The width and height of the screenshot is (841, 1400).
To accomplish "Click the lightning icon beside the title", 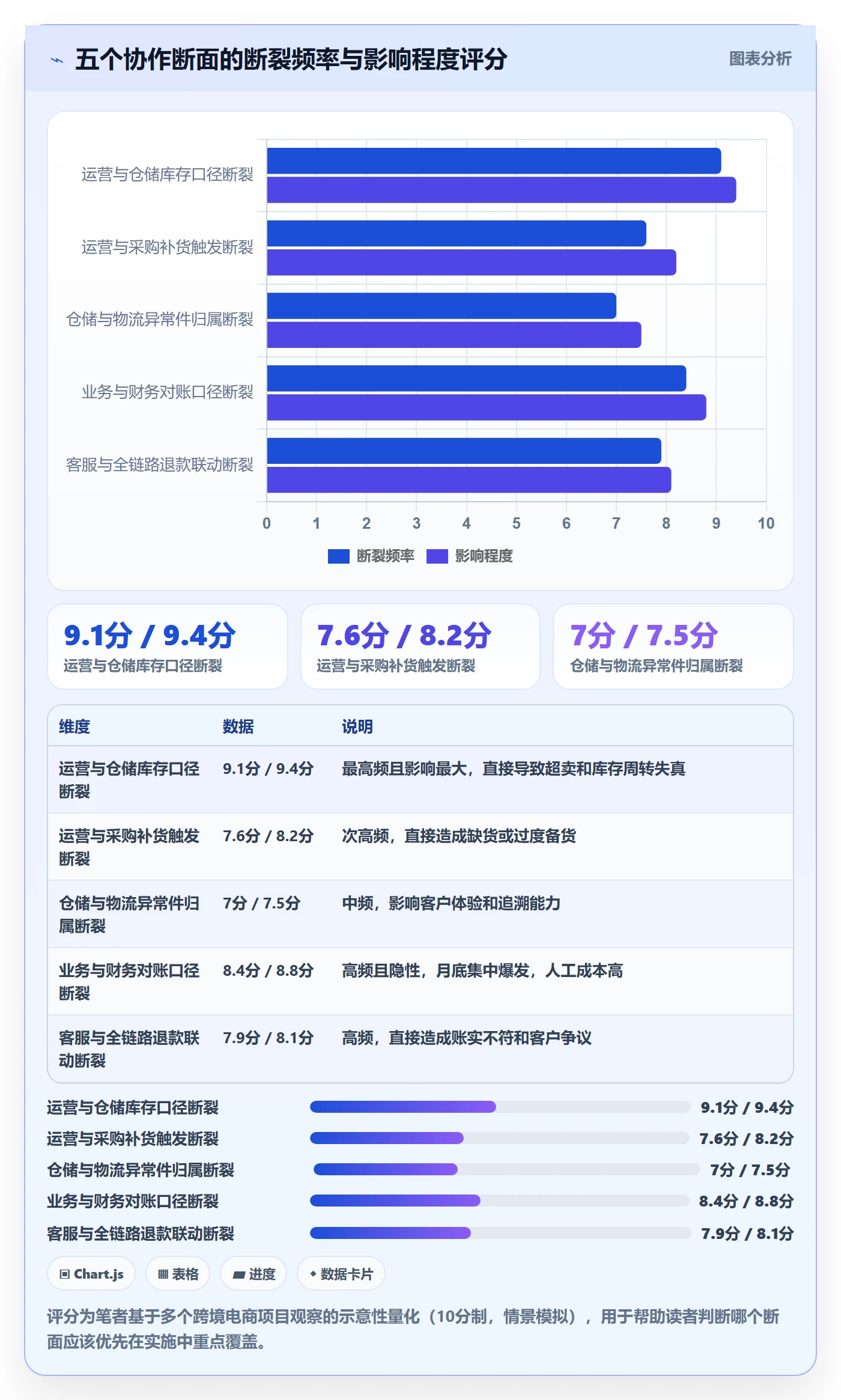I will tap(57, 60).
